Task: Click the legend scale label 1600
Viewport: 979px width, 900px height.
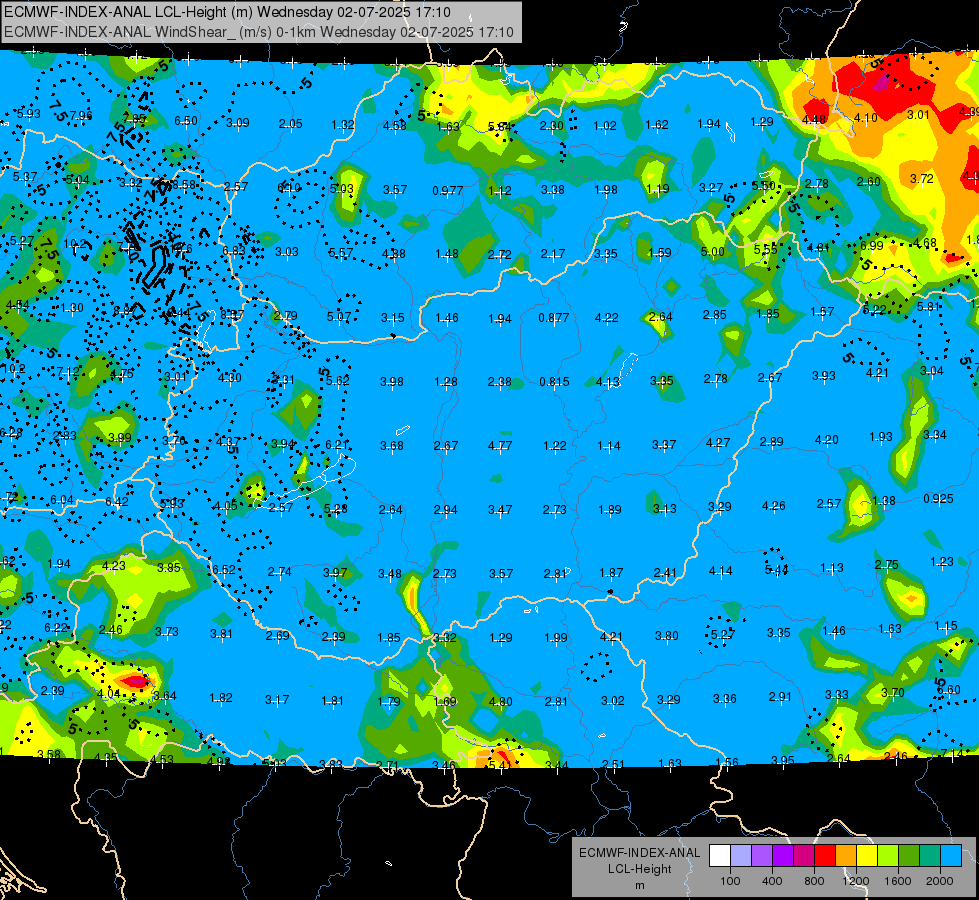Action: coord(897,881)
